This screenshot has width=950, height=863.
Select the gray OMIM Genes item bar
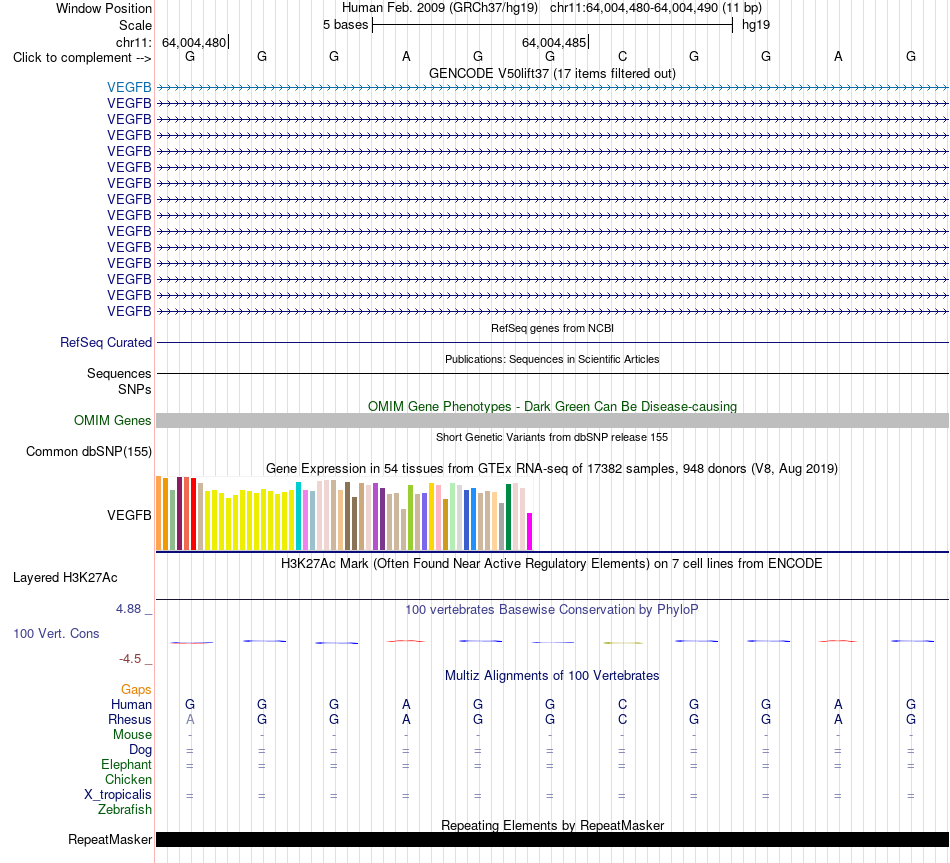552,421
